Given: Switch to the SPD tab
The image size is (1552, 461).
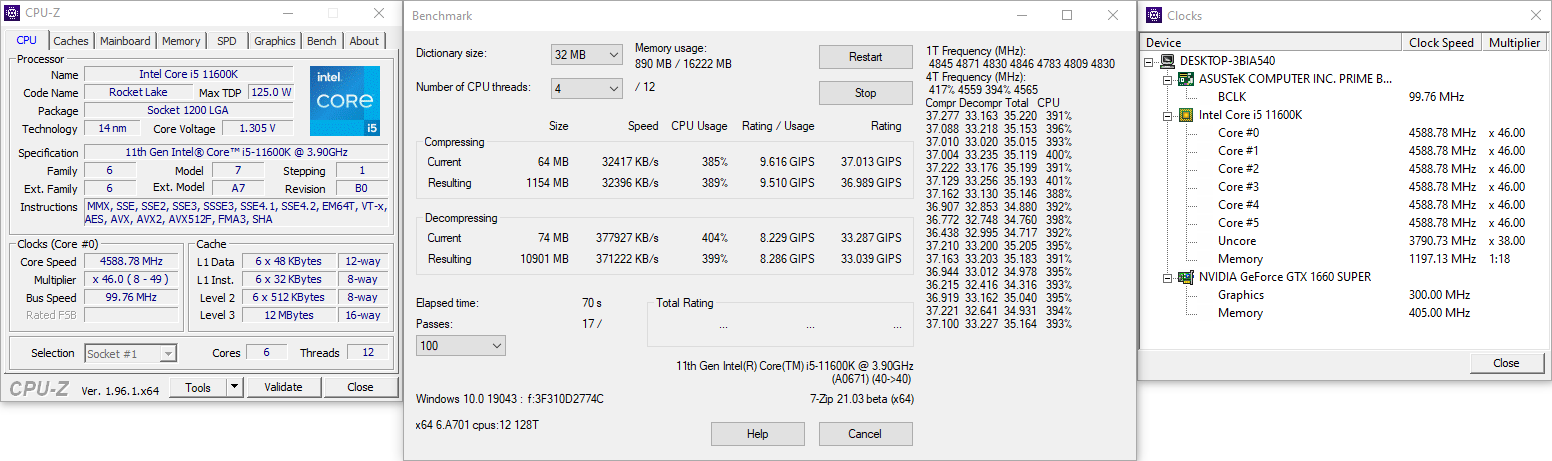Looking at the screenshot, I should (x=227, y=41).
